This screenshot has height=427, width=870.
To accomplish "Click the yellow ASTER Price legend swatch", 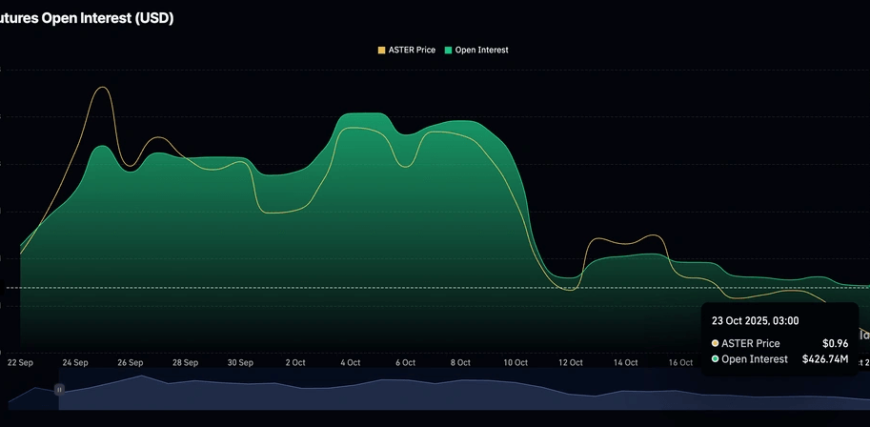I will click(x=380, y=50).
